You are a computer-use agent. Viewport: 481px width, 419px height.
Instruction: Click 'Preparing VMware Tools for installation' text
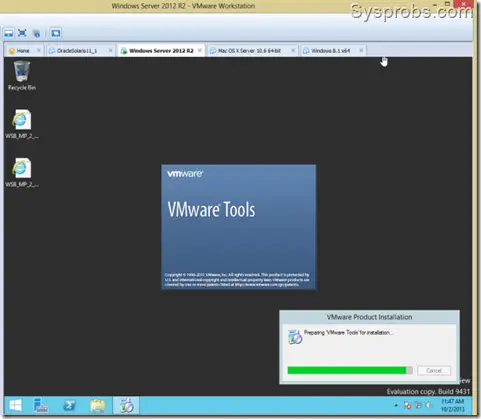[348, 332]
